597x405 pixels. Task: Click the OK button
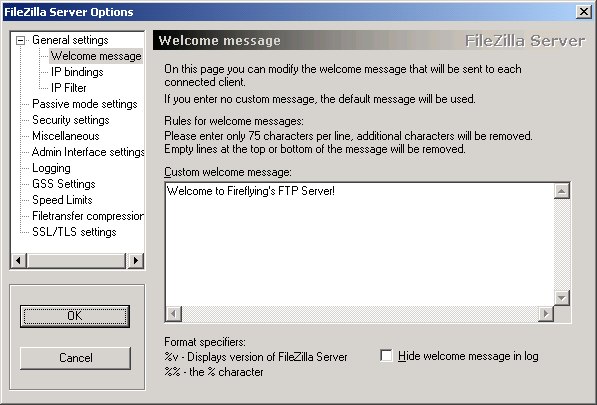click(x=75, y=316)
